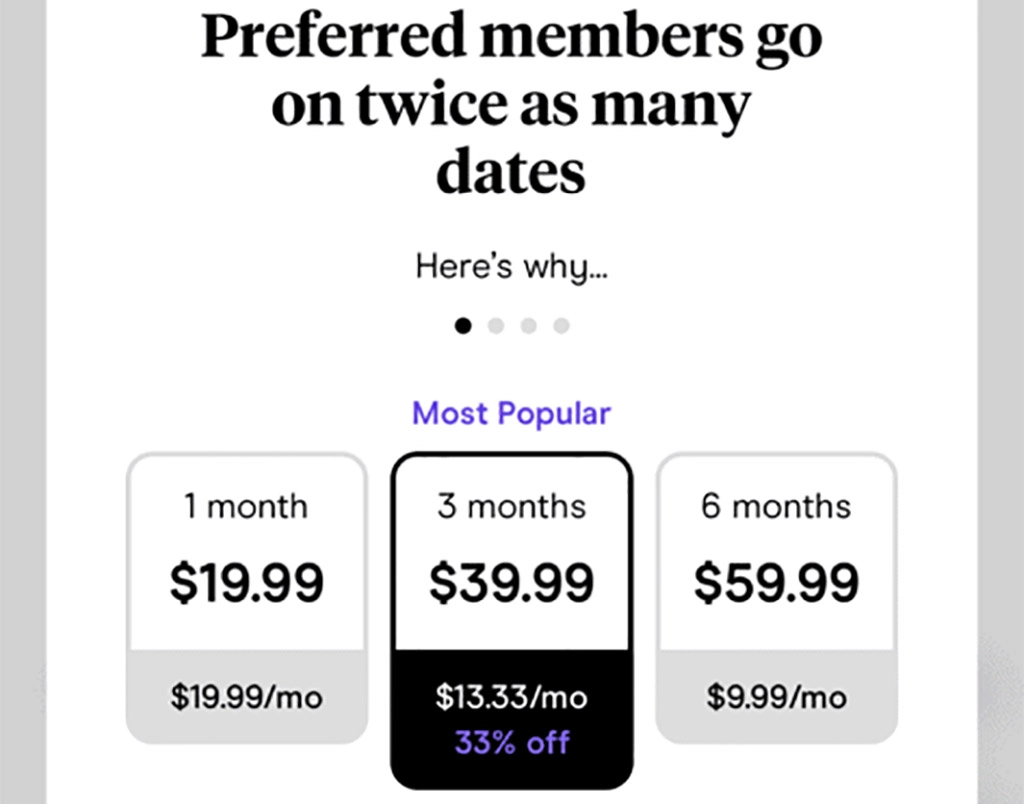Click the 33% off discount text
The width and height of the screenshot is (1024, 804).
click(511, 742)
